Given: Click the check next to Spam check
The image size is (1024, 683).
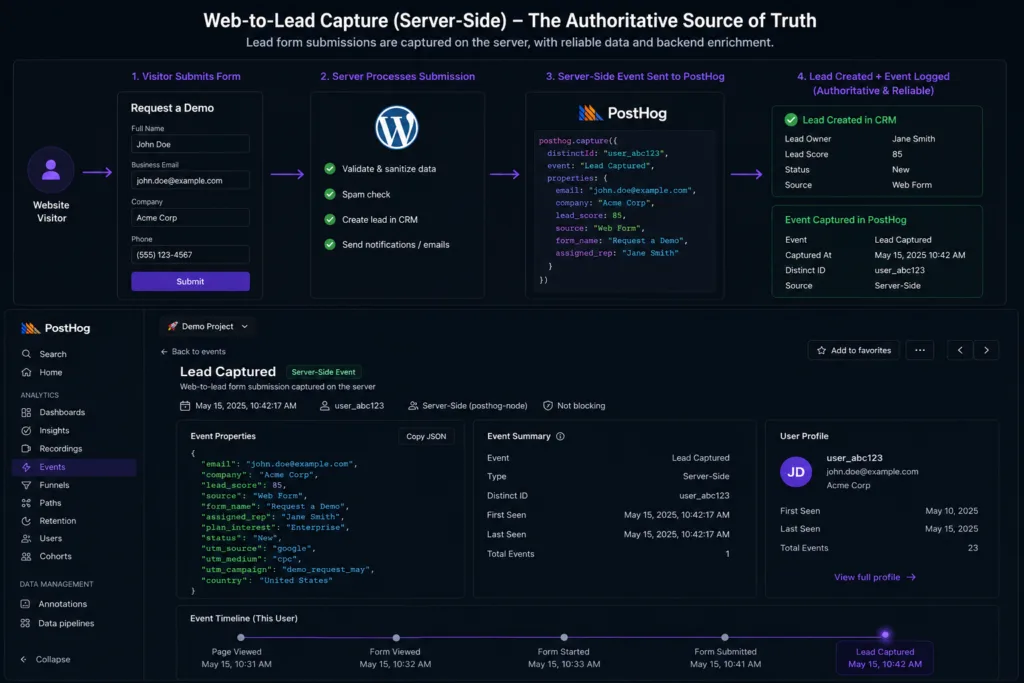Looking at the screenshot, I should tap(330, 194).
